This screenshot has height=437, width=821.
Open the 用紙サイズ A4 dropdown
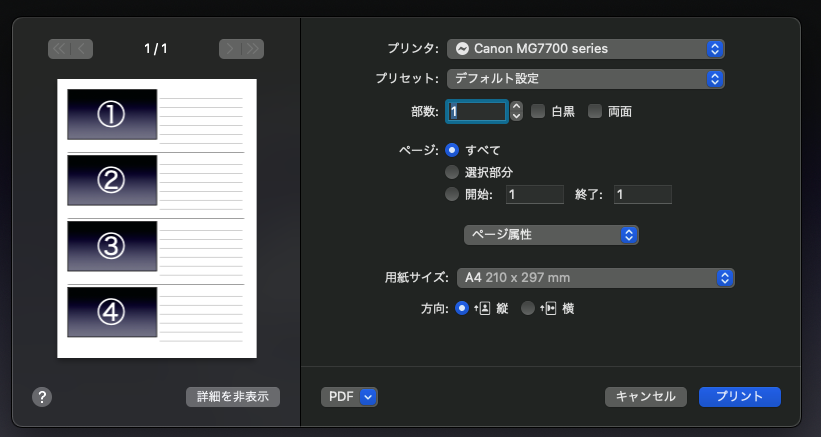point(596,278)
